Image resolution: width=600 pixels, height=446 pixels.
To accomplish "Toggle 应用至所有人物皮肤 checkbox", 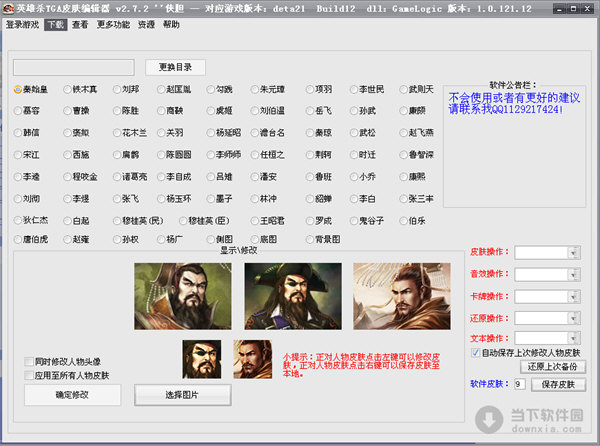I will 28,375.
